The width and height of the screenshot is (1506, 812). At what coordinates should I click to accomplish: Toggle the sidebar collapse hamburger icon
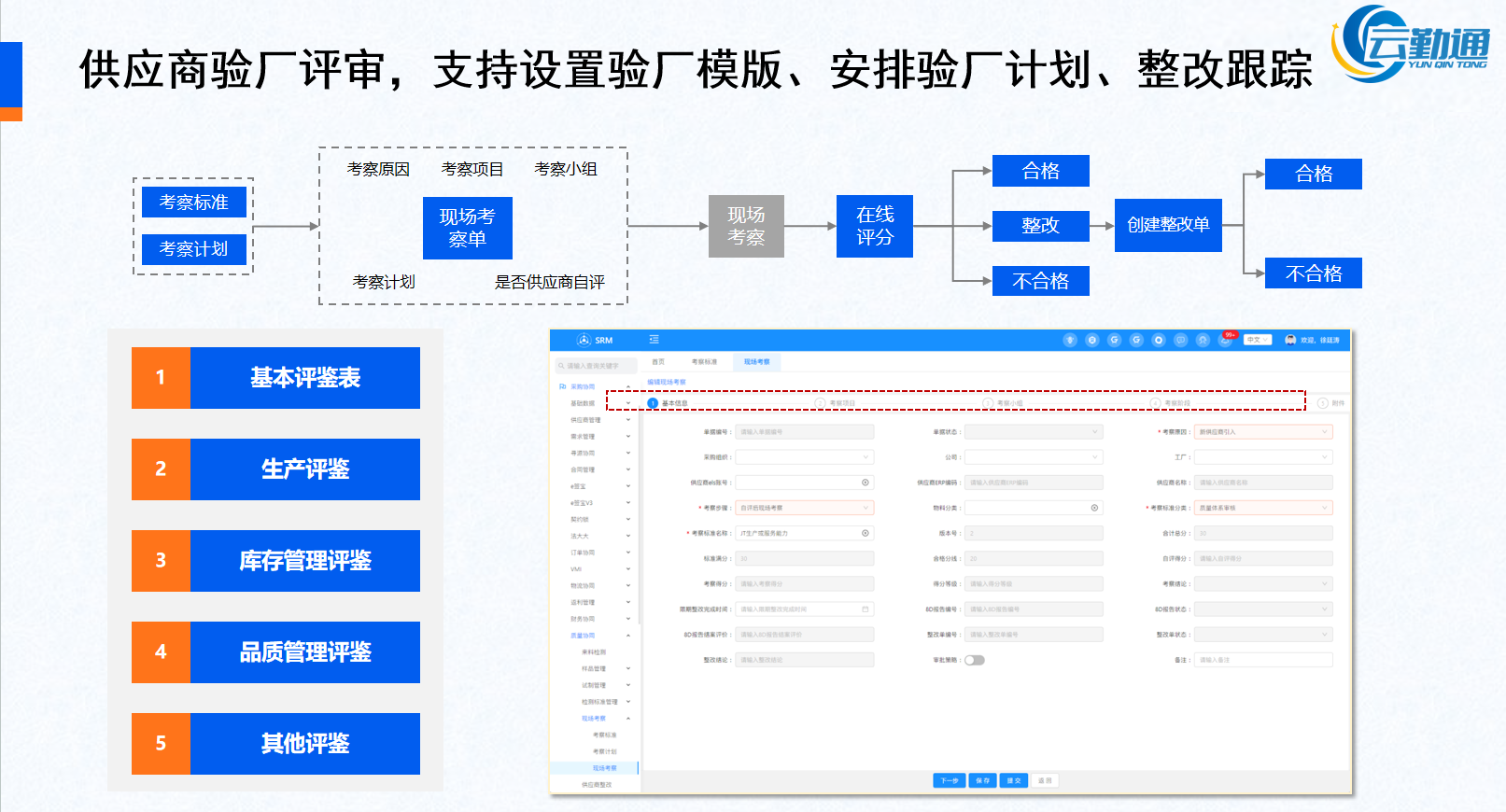click(654, 340)
